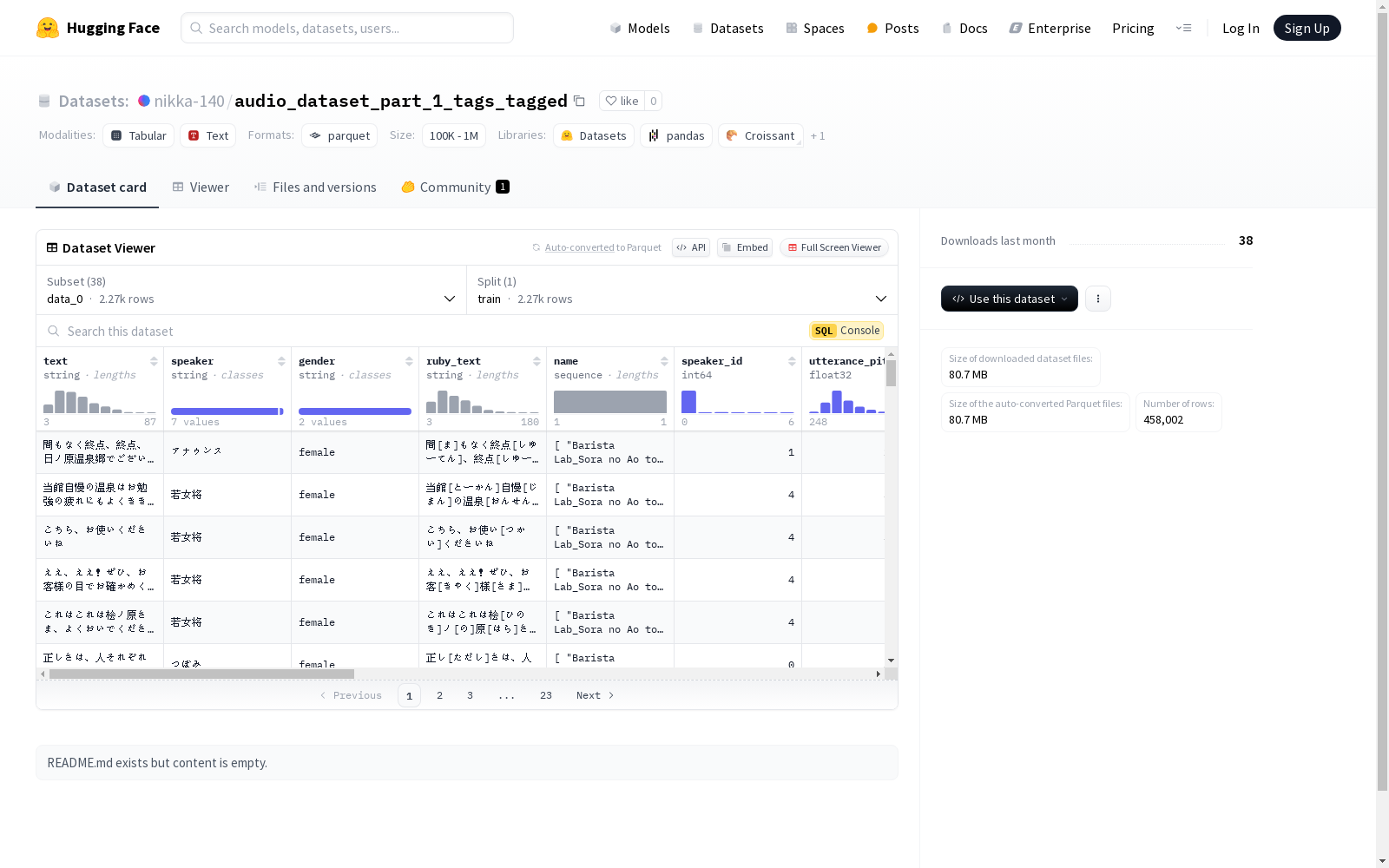Switch to the Dataset card tab
1389x868 pixels.
[x=97, y=187]
